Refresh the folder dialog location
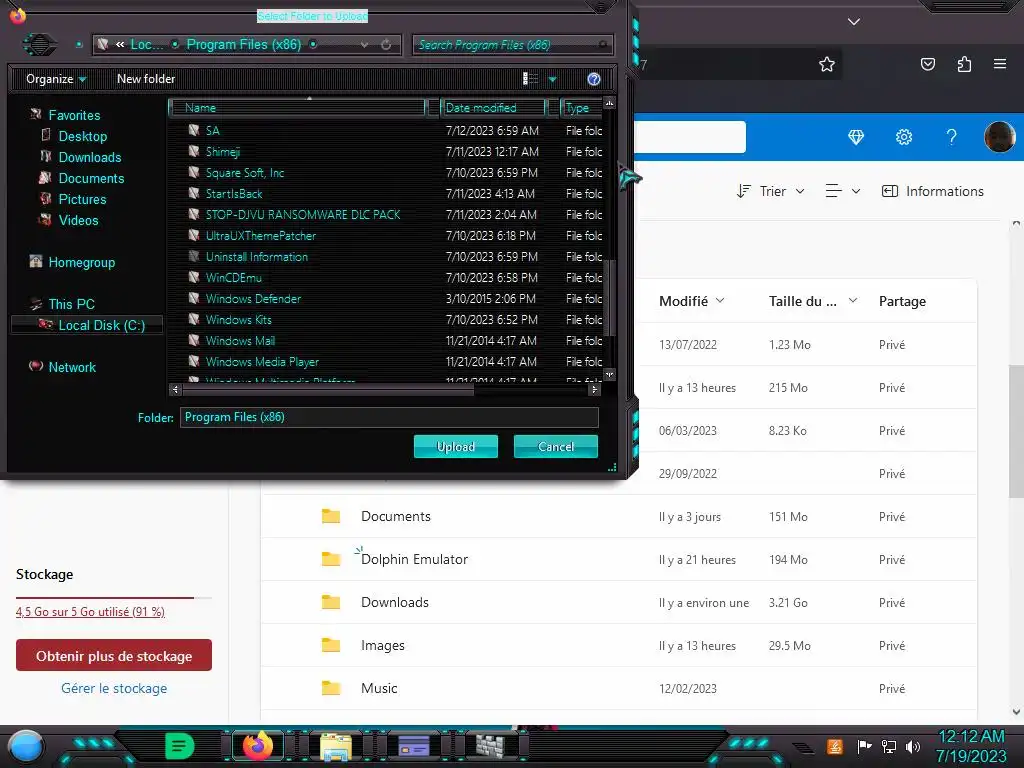The width and height of the screenshot is (1024, 768). [x=386, y=45]
